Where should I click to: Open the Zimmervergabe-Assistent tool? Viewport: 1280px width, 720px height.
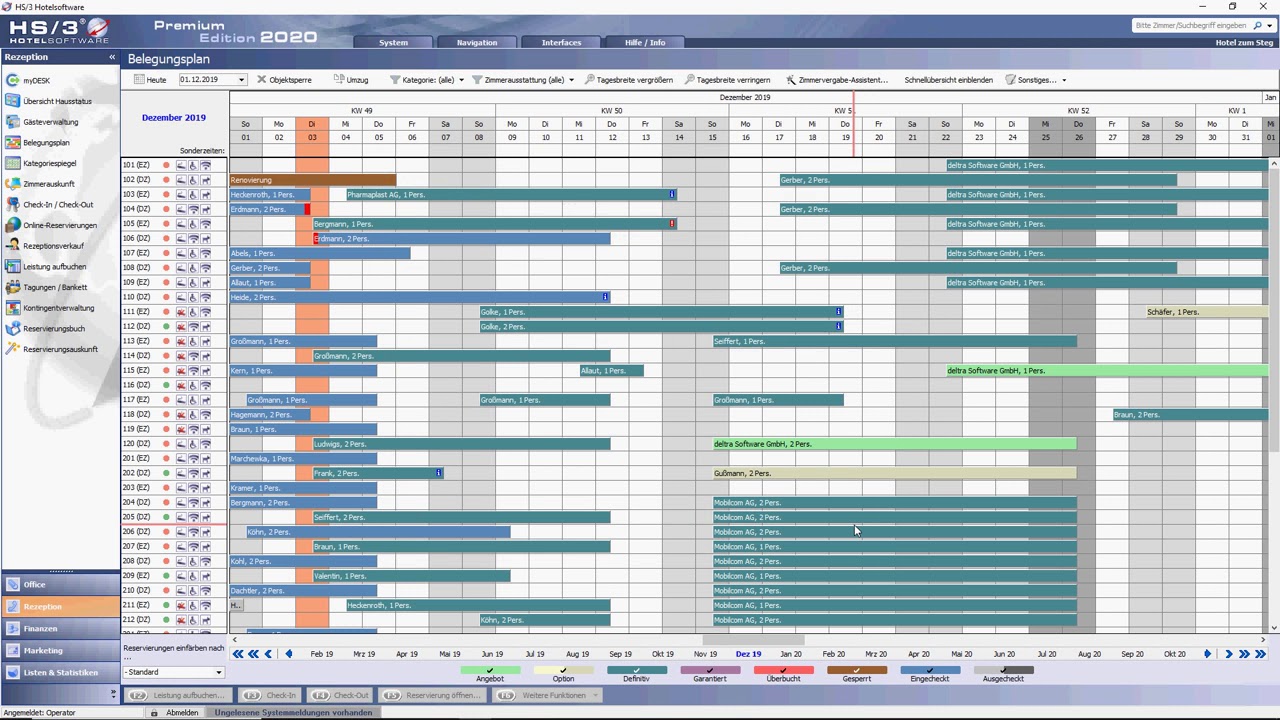(x=837, y=80)
